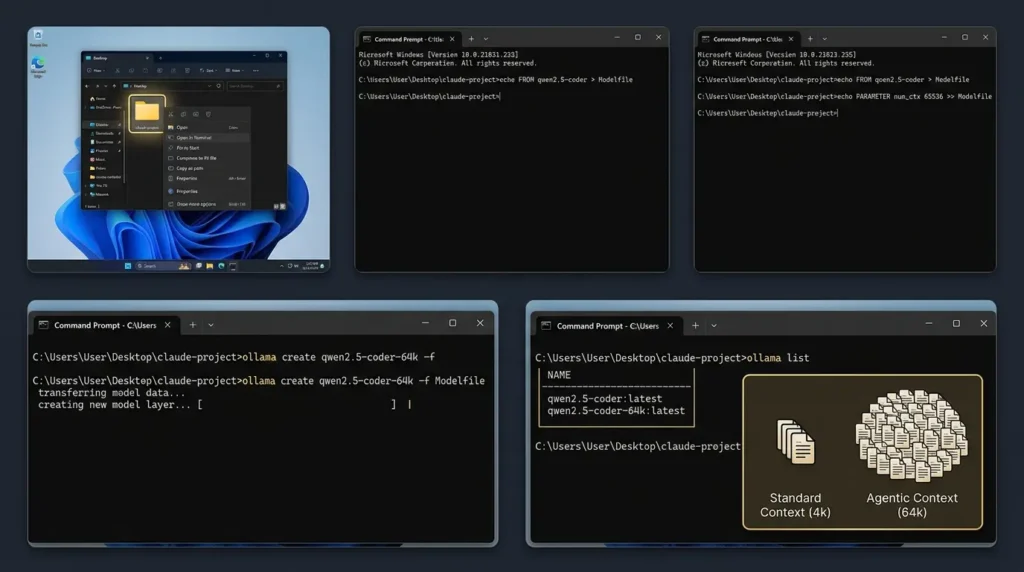Click the Explorer Forward navigation arrow
The height and width of the screenshot is (572, 1024).
[x=97, y=86]
